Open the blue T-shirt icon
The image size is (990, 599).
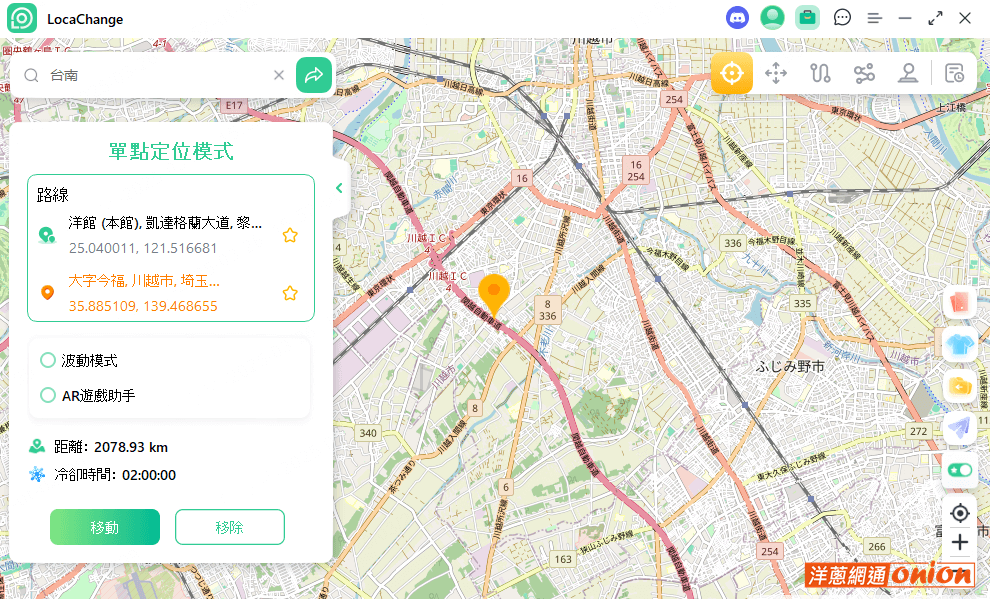click(959, 345)
